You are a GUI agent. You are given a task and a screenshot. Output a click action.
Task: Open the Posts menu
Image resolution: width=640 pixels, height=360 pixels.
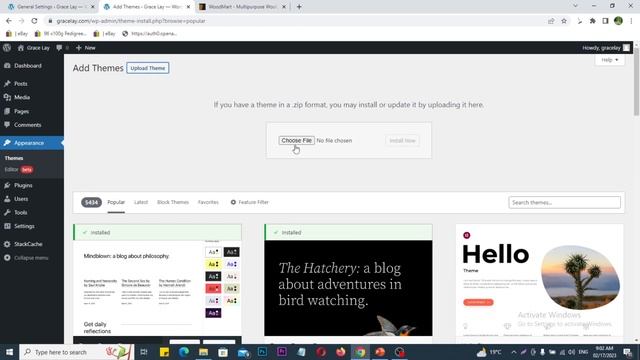coord(20,84)
